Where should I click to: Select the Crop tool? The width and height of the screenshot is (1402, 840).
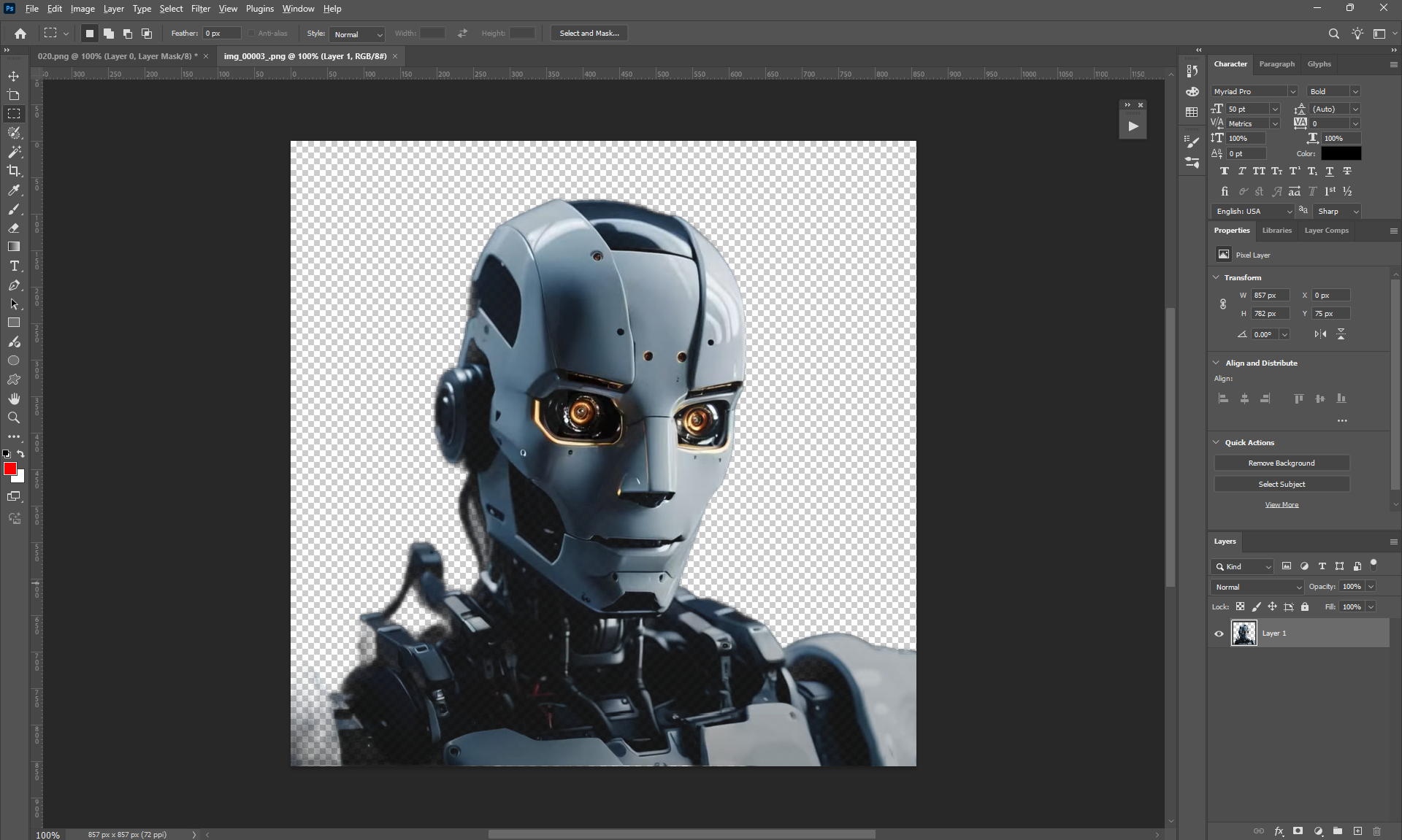[x=14, y=171]
